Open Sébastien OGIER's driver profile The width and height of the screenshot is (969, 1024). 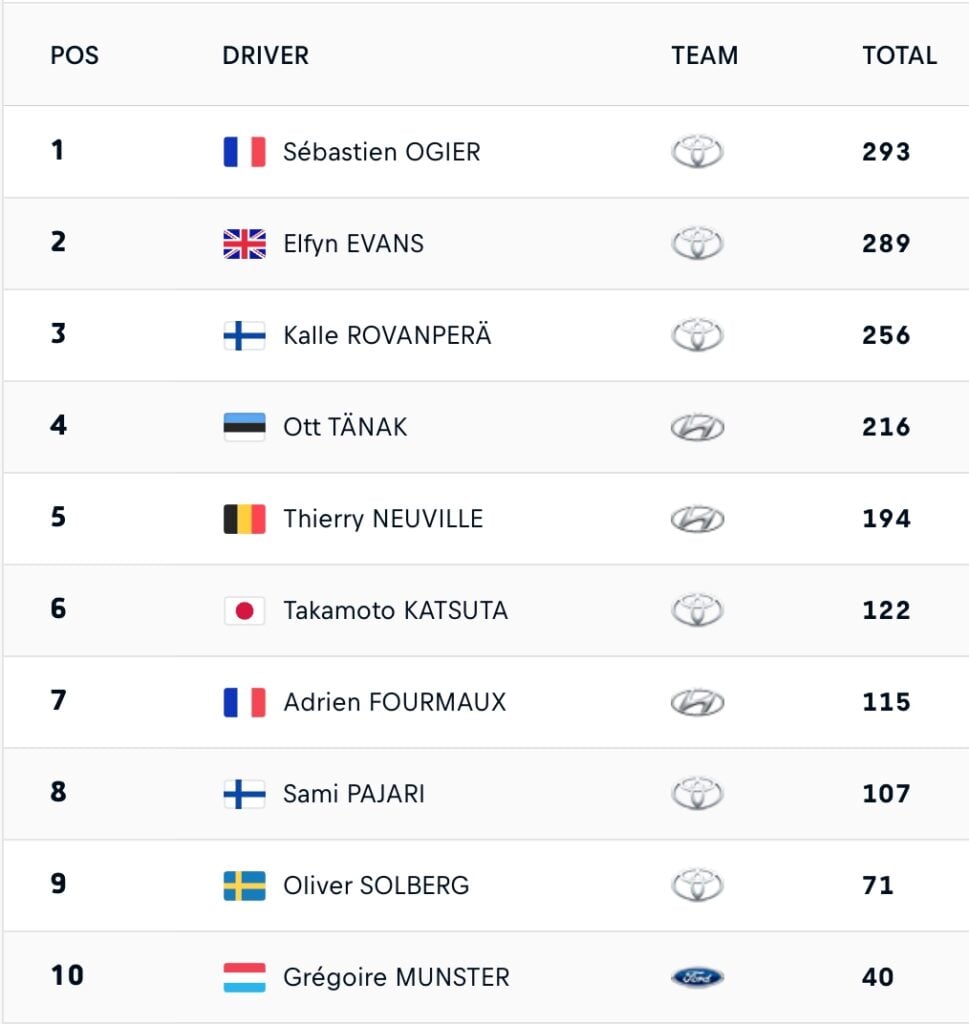(x=382, y=152)
